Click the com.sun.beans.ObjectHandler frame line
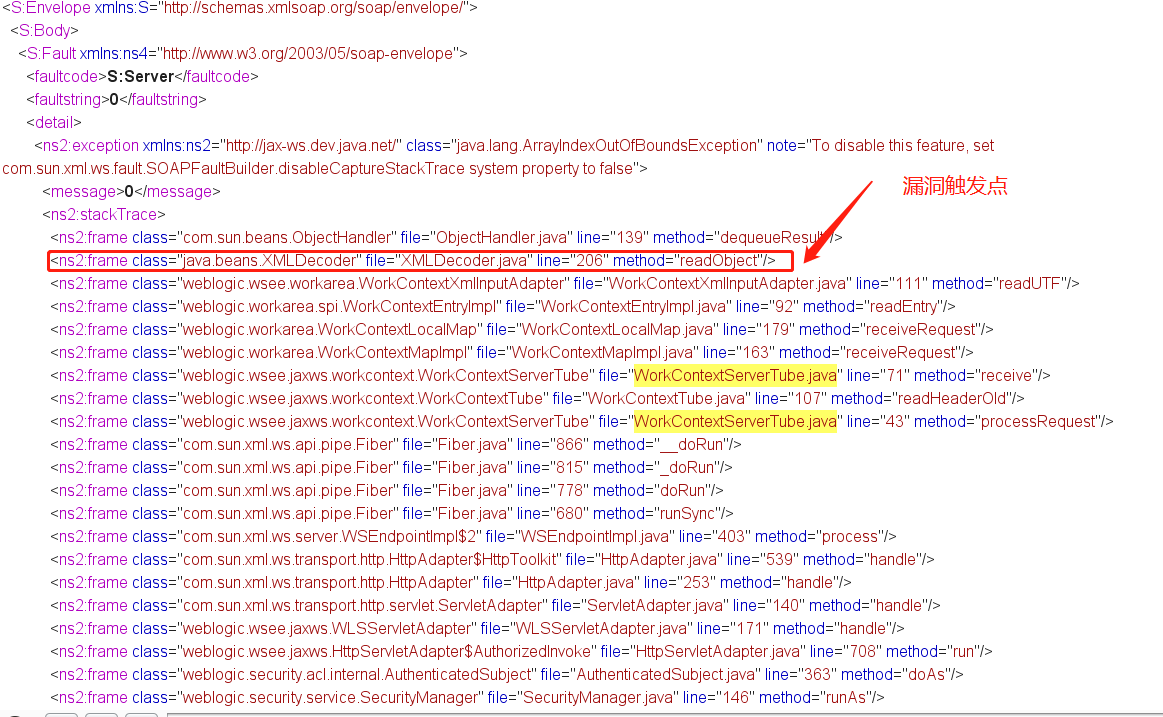This screenshot has height=717, width=1163. coord(447,237)
